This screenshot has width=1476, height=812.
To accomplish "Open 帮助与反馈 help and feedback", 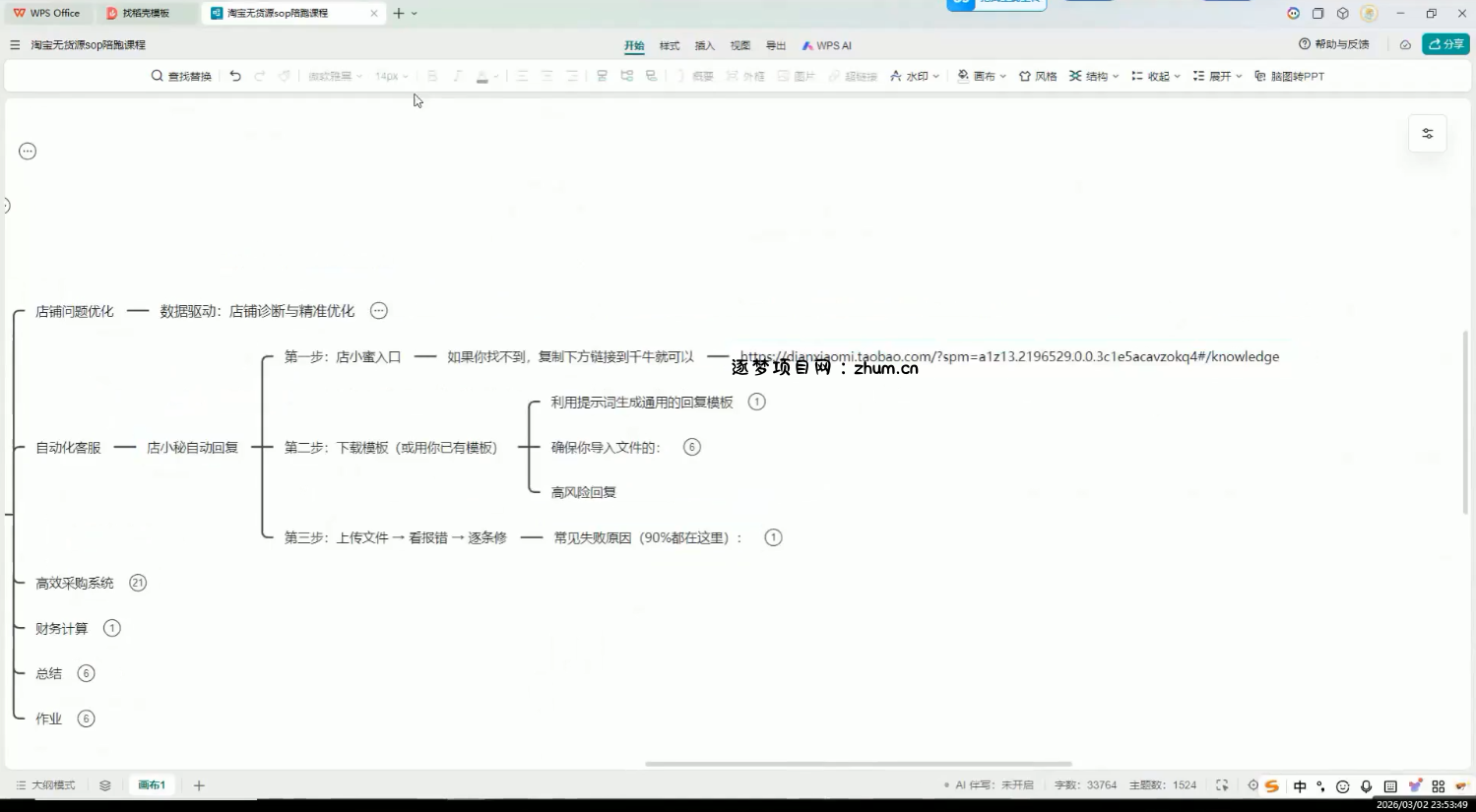I will coord(1334,44).
